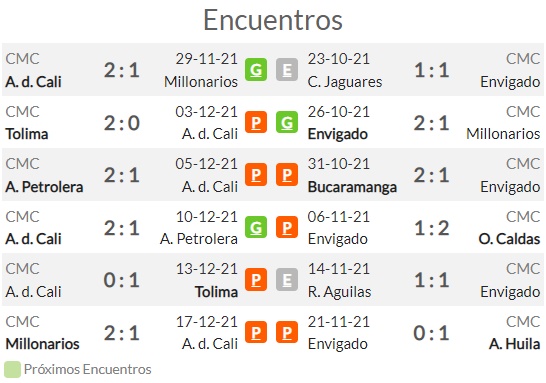Click gray E badge for C. Jaguares match
The width and height of the screenshot is (546, 383).
[287, 70]
